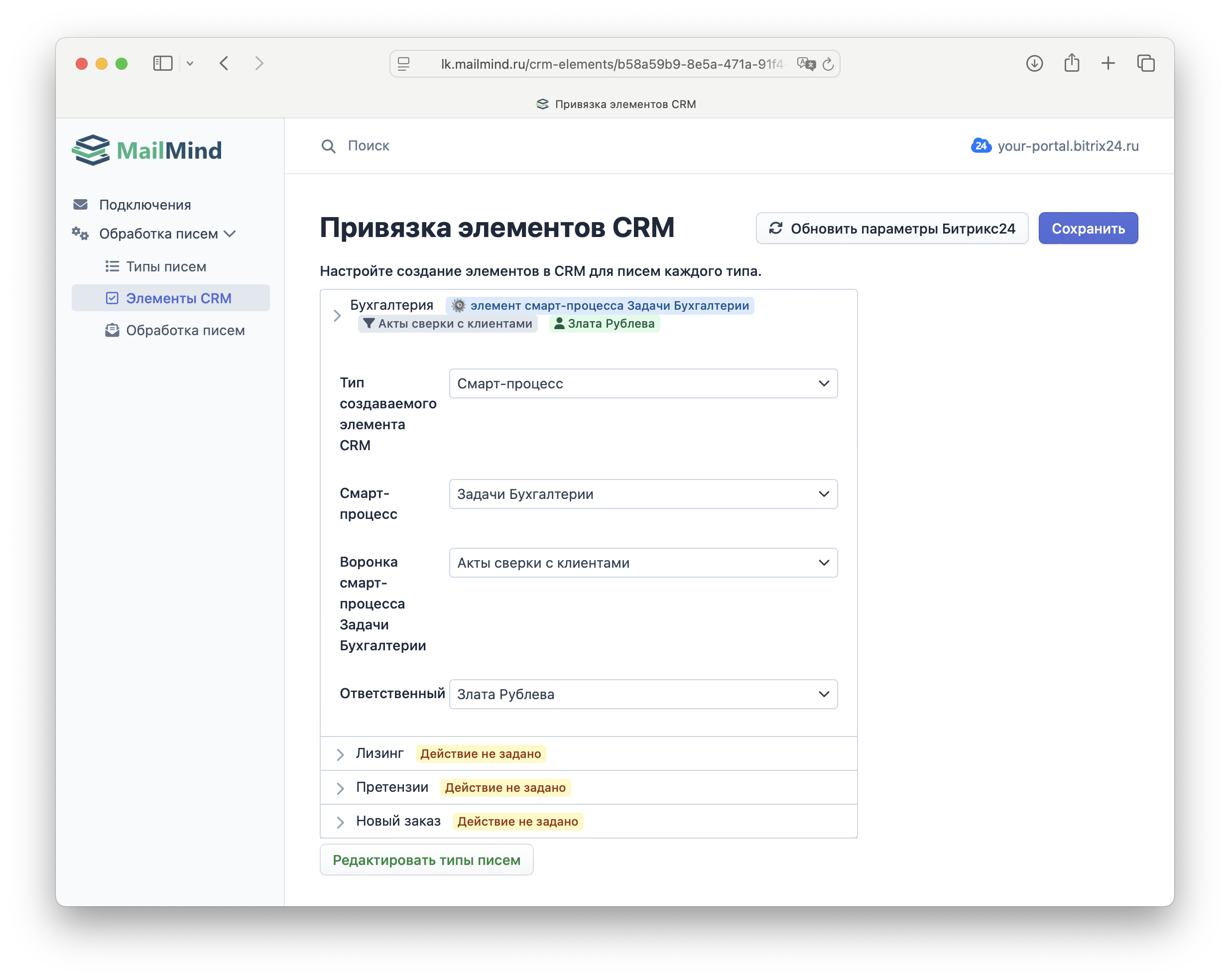Click Safari's sidebar toggle icon
The image size is (1230, 980).
163,63
